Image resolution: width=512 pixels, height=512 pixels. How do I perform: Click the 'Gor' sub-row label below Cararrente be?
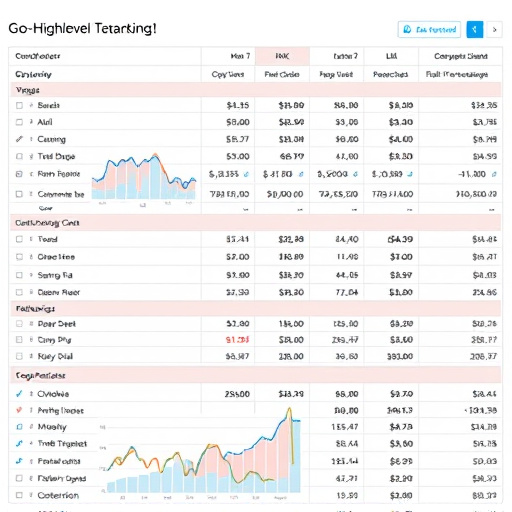(x=45, y=208)
